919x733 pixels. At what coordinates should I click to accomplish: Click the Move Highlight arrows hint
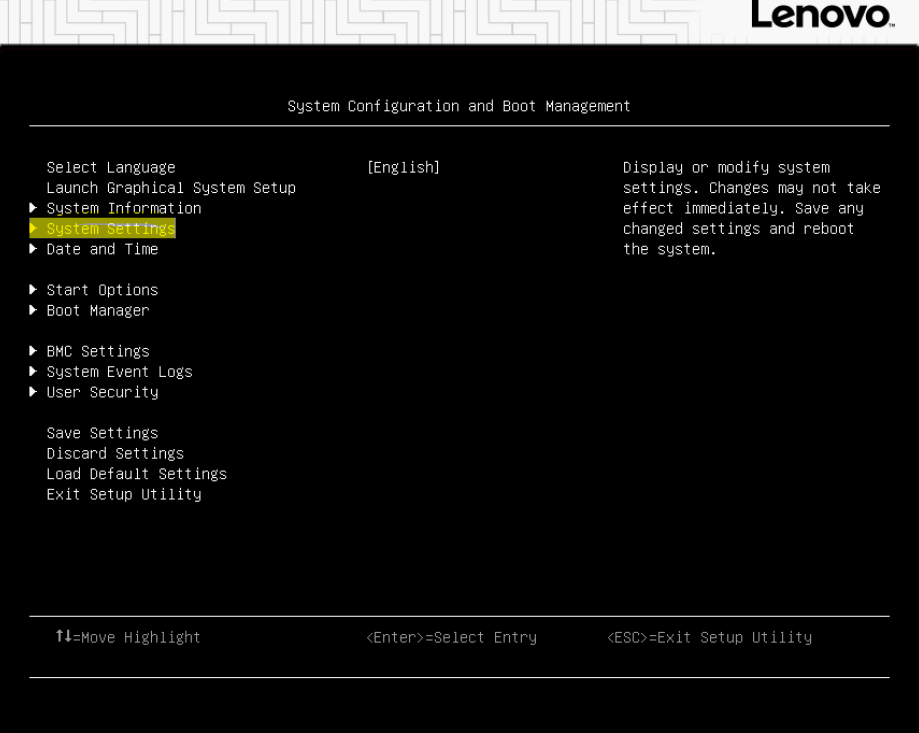coord(128,637)
